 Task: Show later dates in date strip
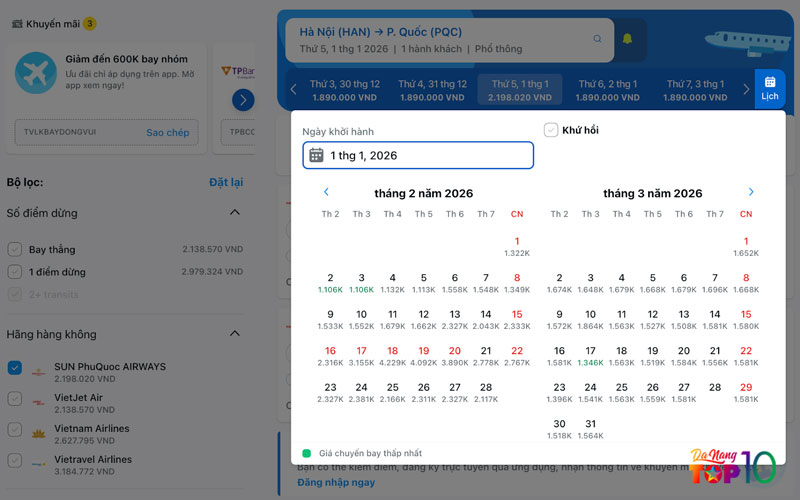[x=746, y=90]
